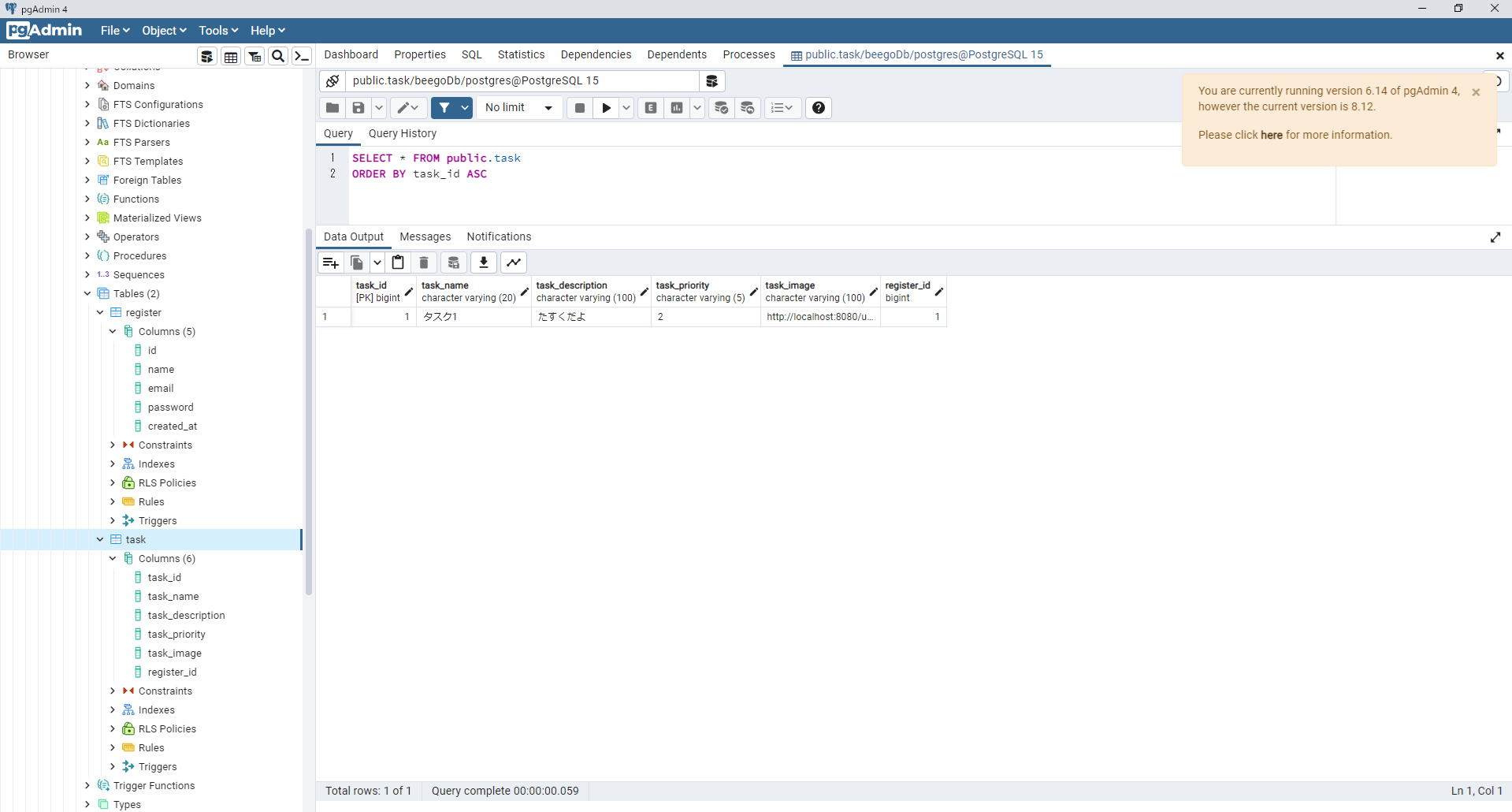Select the task_priority column in tree

(176, 634)
